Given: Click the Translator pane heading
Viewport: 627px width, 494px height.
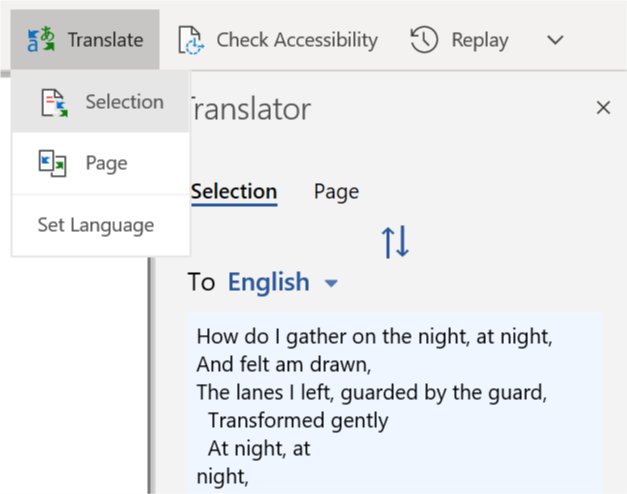Looking at the screenshot, I should (x=250, y=109).
